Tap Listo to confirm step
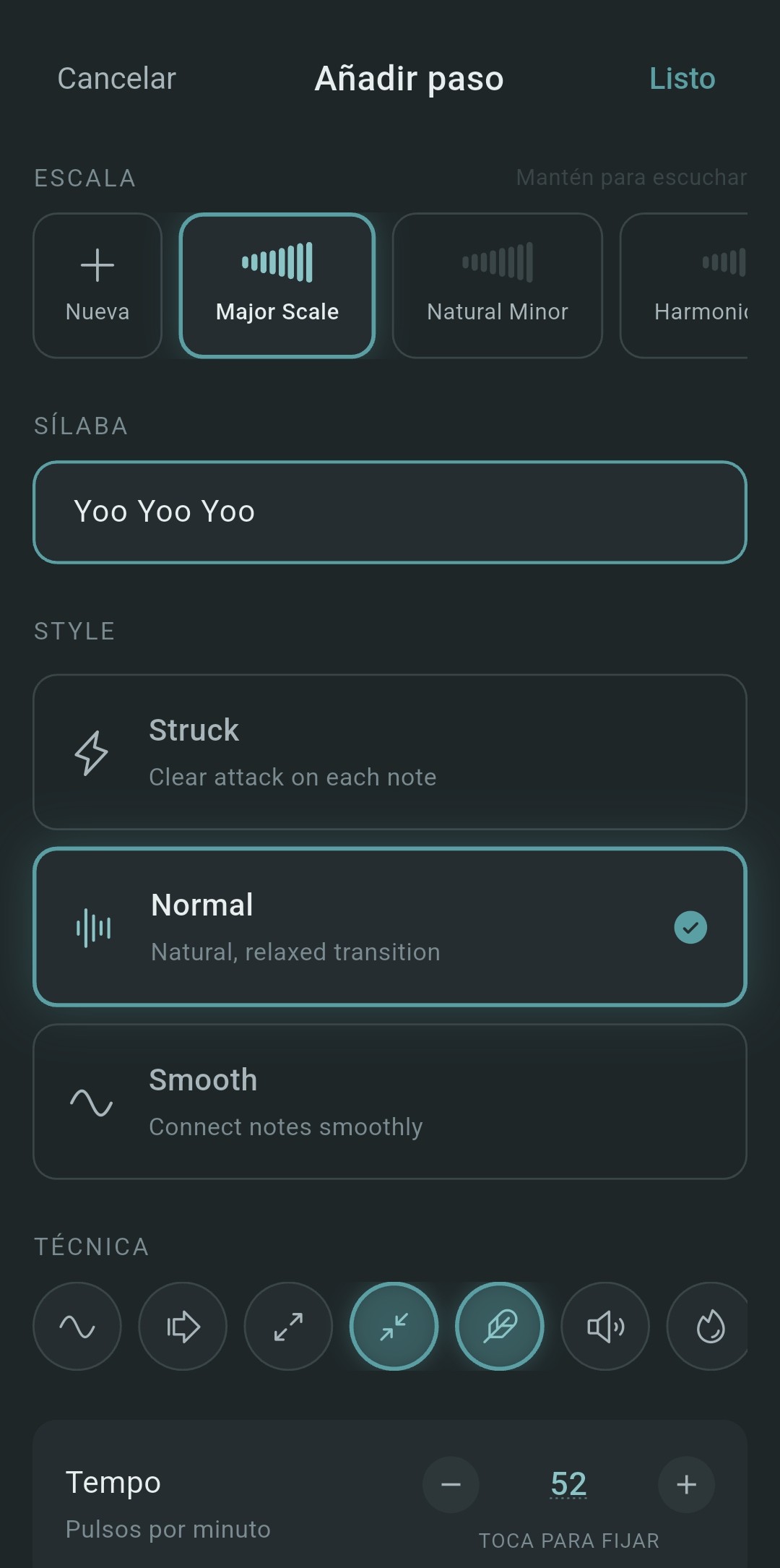This screenshot has height=1568, width=780. point(682,79)
